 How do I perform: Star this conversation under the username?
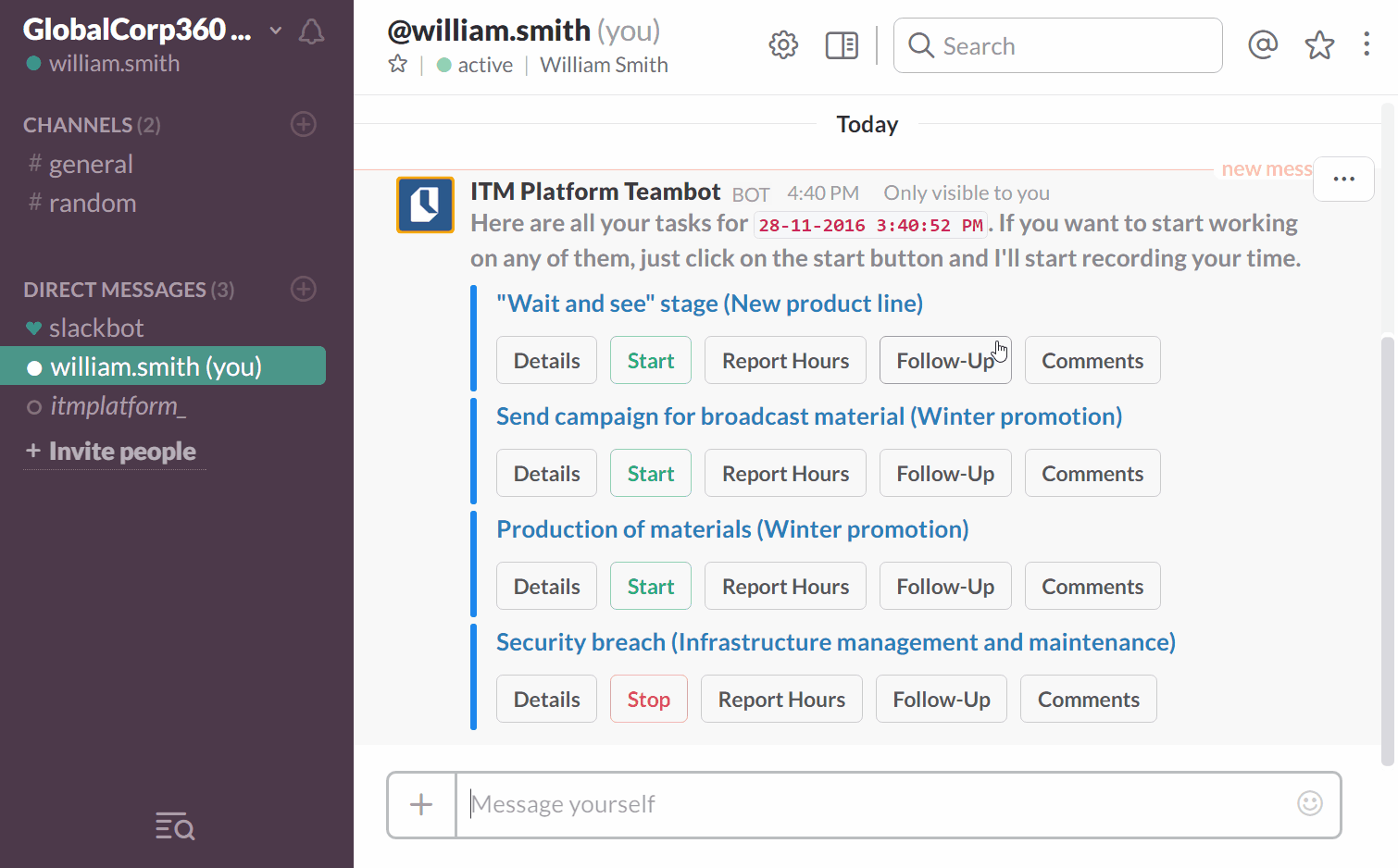click(x=398, y=65)
